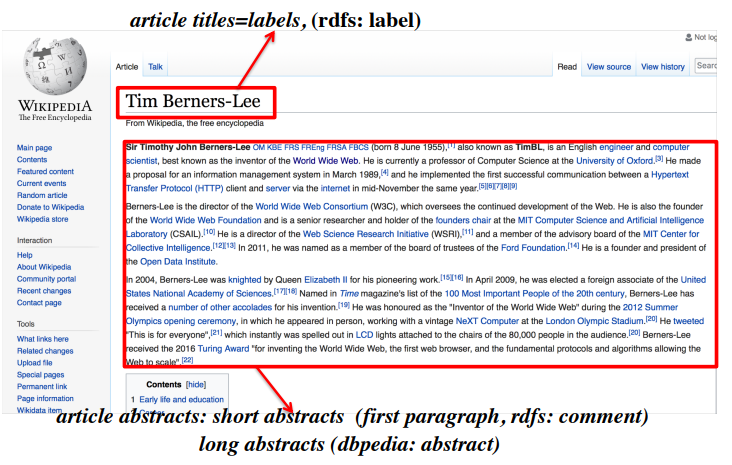Screen dimensions: 732x465
Task: Click the Tim Berners-Lee article heading
Action: (193, 101)
